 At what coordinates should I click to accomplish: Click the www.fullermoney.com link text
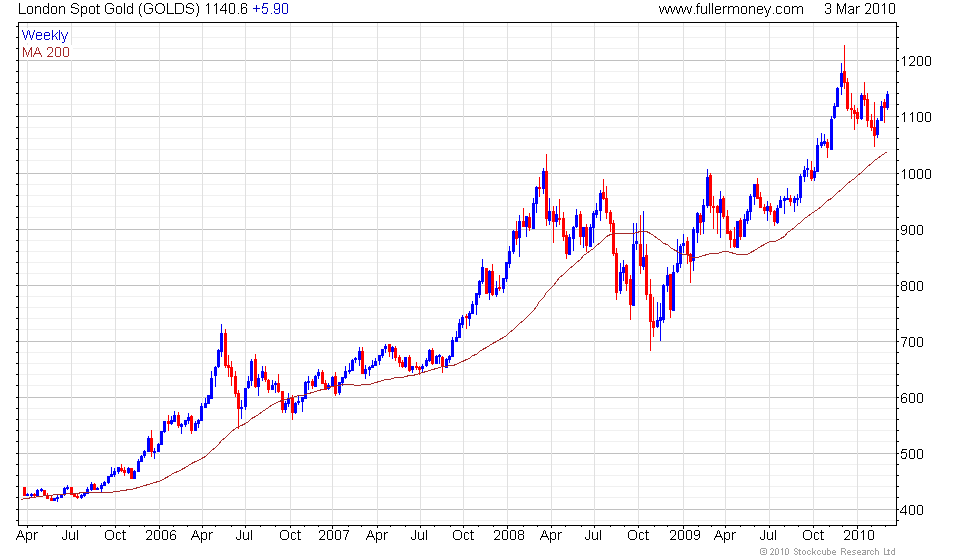731,9
